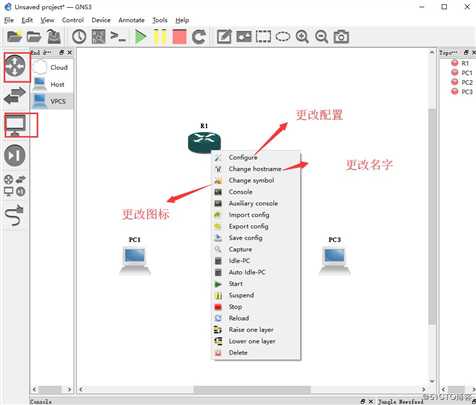Click the Add a note icon
Screen dimensions: 476x405
point(224,37)
